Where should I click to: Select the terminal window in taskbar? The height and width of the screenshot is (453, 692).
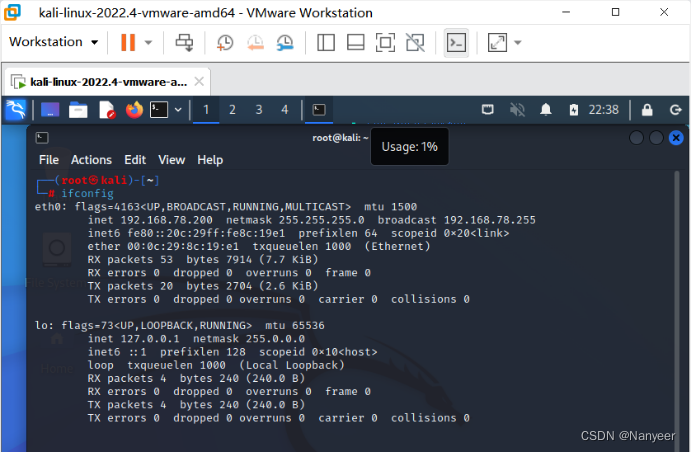319,109
